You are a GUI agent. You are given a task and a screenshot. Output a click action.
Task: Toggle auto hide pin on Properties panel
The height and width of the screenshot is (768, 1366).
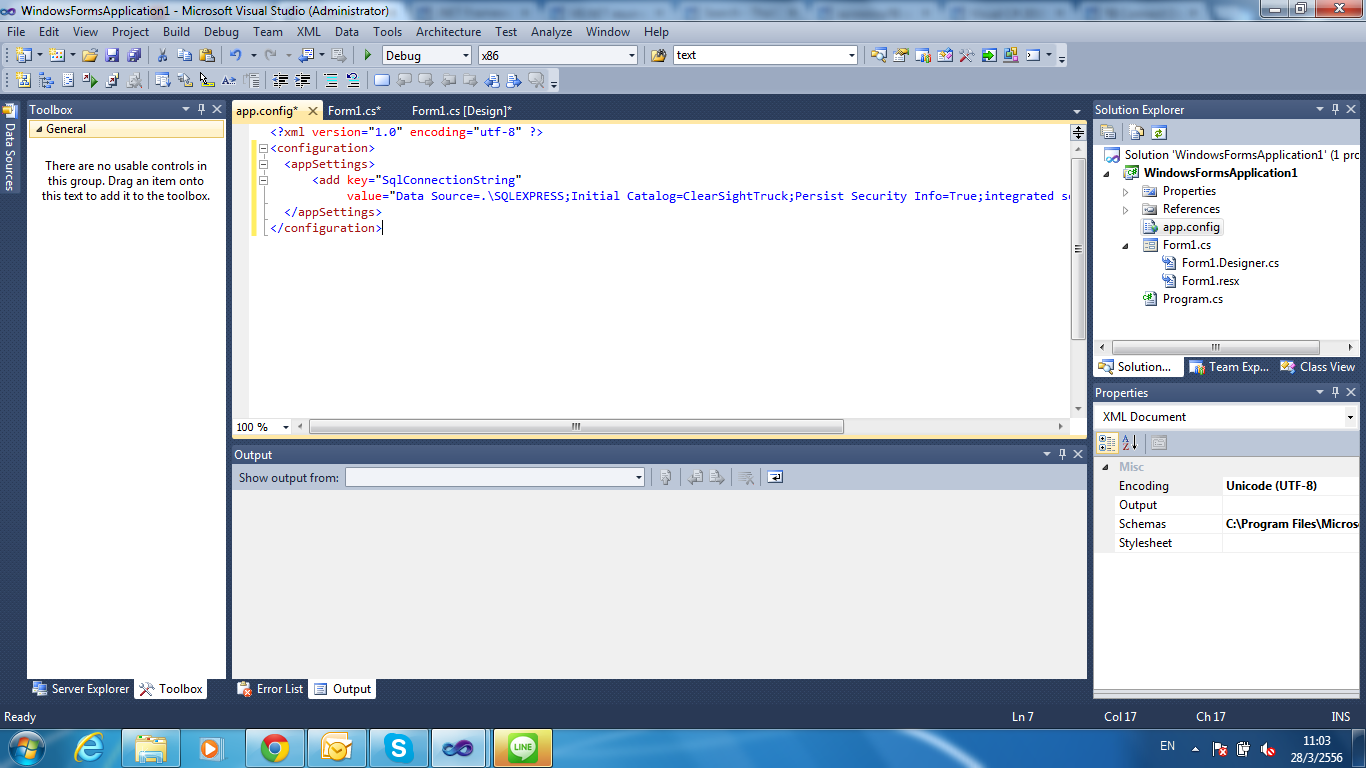(x=1334, y=392)
